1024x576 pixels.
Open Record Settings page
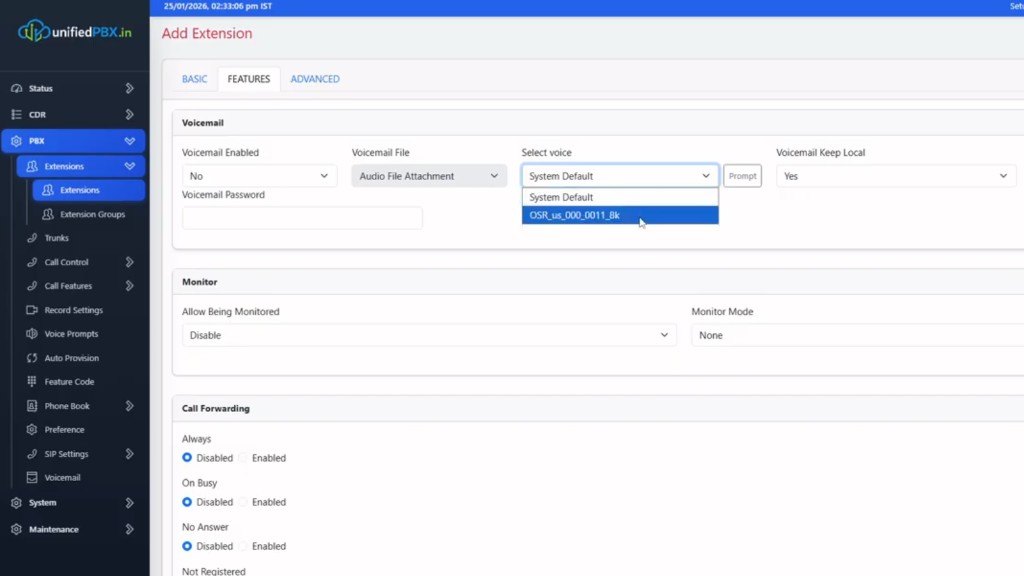(74, 310)
